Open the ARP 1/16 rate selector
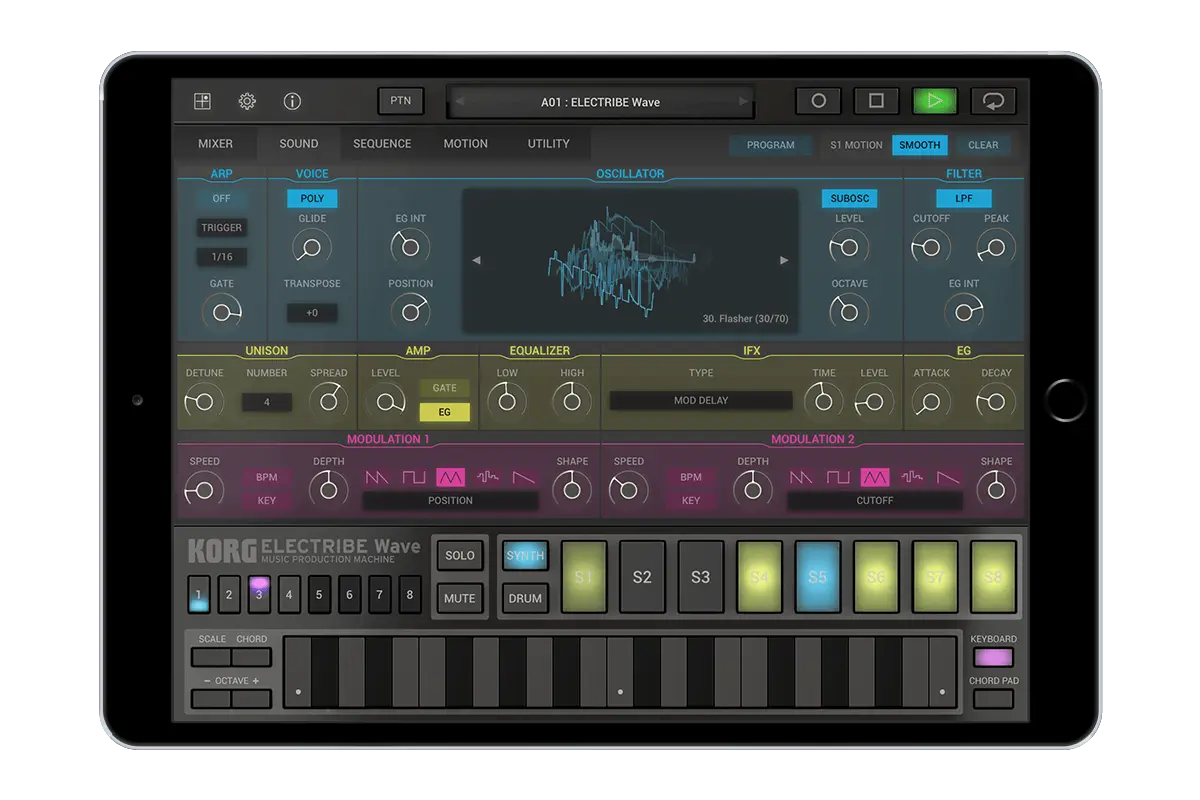 222,257
